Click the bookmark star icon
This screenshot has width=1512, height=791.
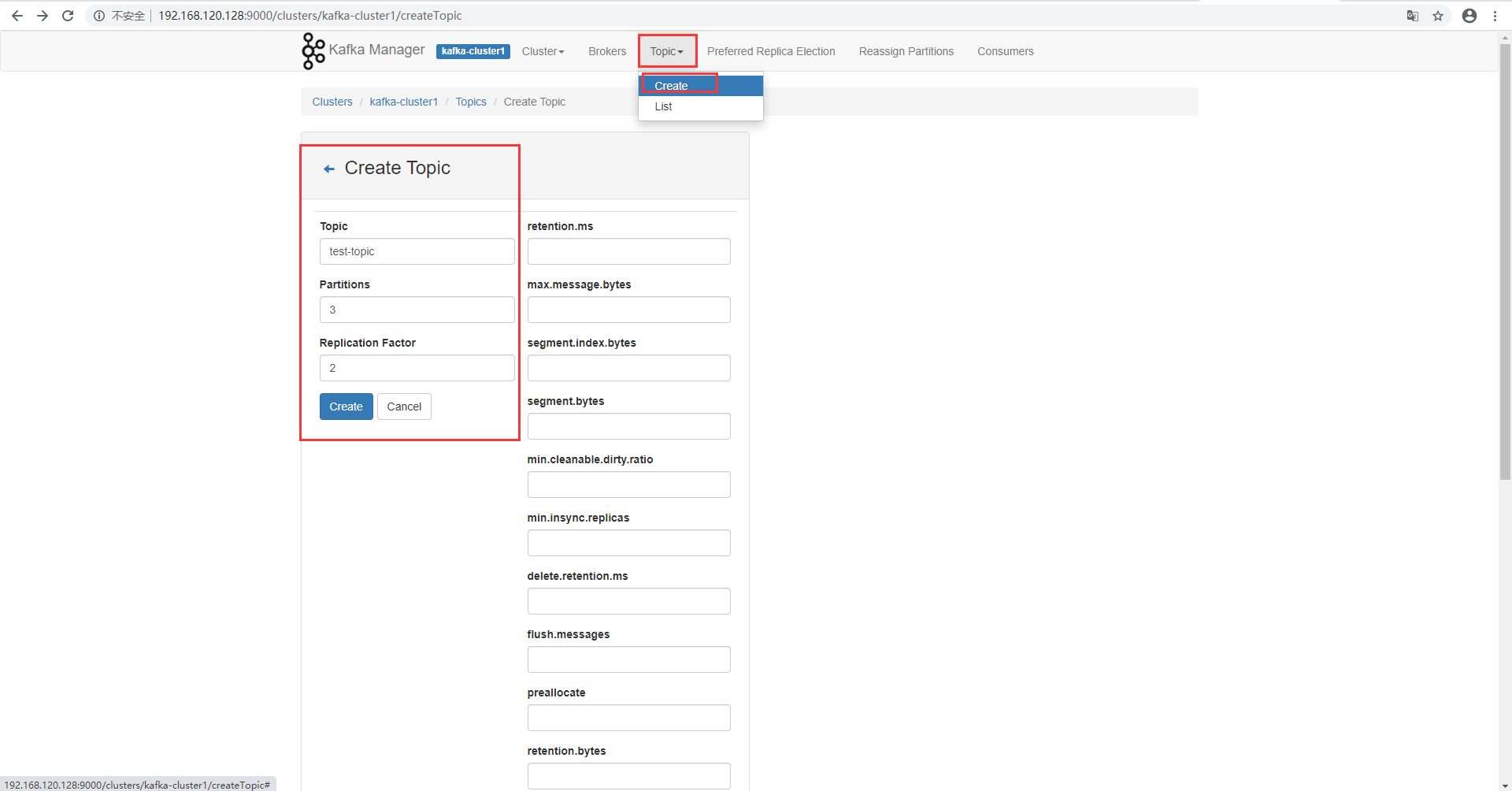point(1439,16)
